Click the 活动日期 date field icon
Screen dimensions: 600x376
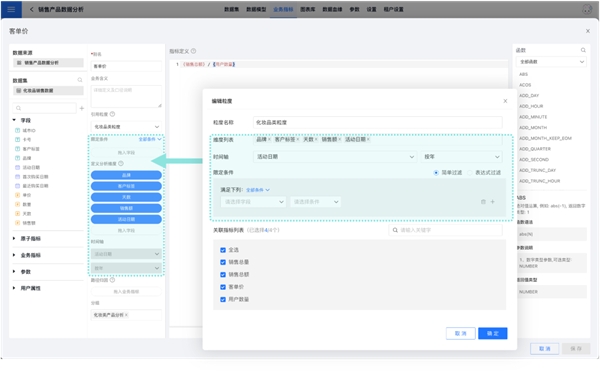17,167
